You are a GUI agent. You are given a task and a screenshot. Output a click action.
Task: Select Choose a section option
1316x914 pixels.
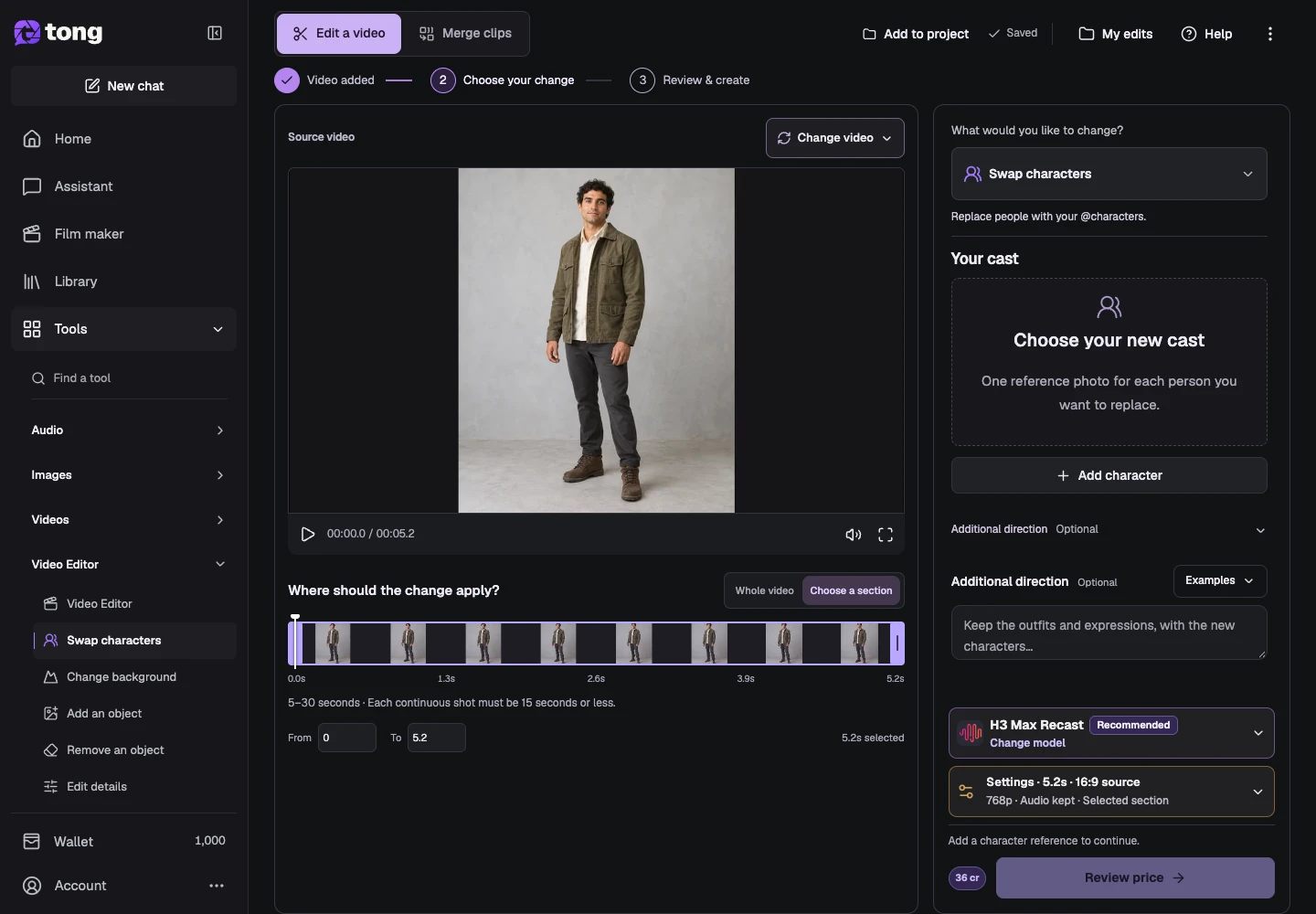click(x=851, y=590)
